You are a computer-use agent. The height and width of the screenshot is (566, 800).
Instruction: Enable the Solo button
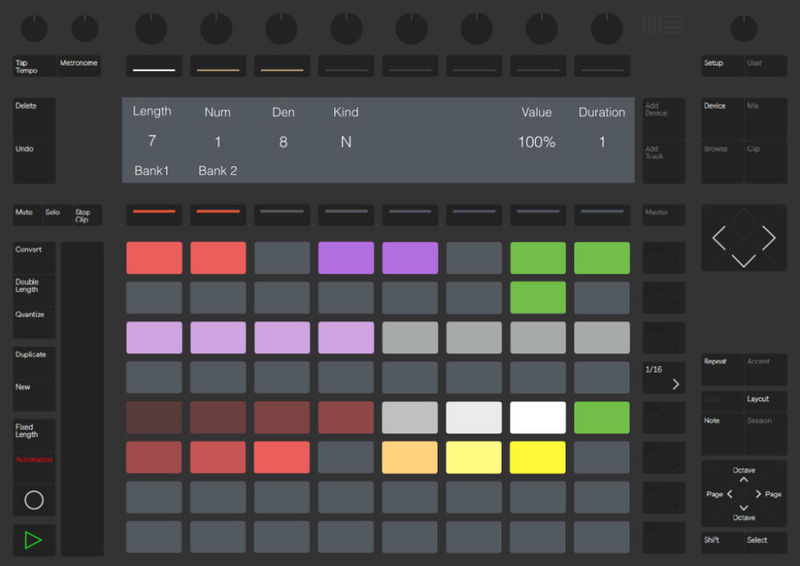click(x=53, y=215)
